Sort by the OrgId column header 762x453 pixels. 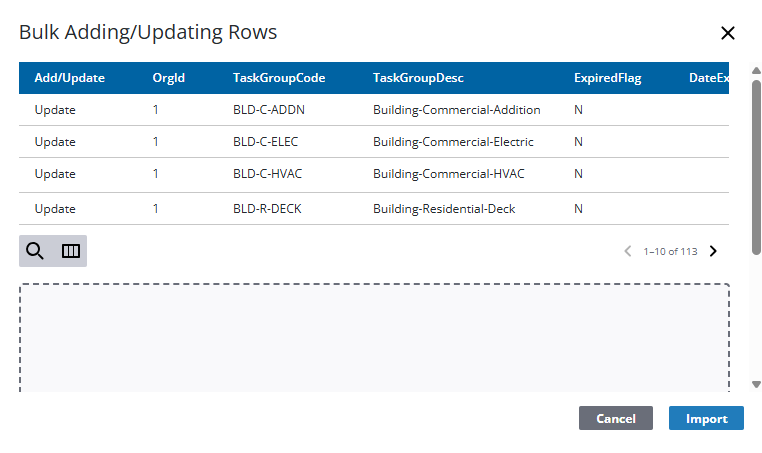tap(168, 78)
